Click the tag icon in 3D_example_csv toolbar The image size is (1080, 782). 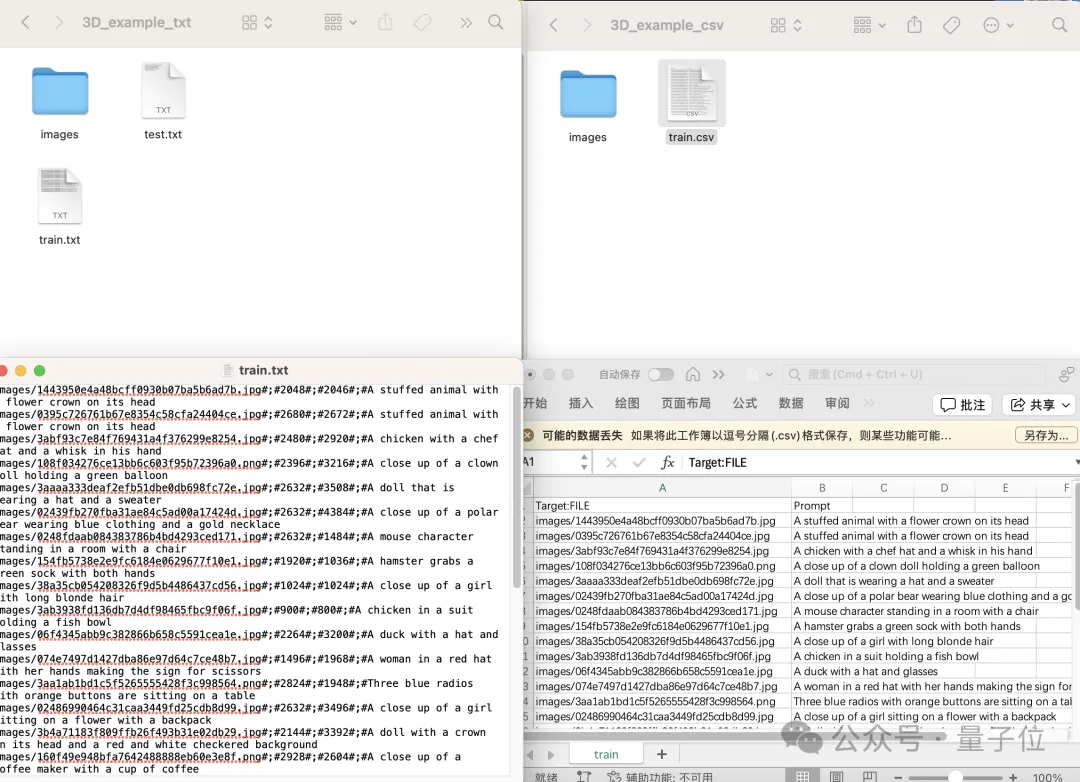point(952,24)
